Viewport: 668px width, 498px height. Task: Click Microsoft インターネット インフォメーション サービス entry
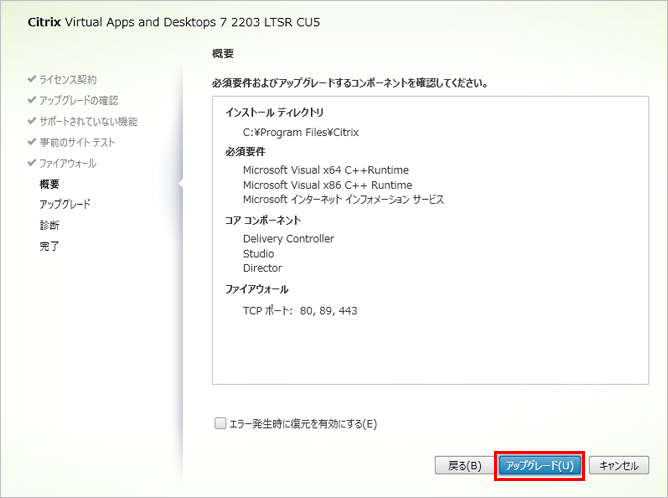(x=343, y=199)
